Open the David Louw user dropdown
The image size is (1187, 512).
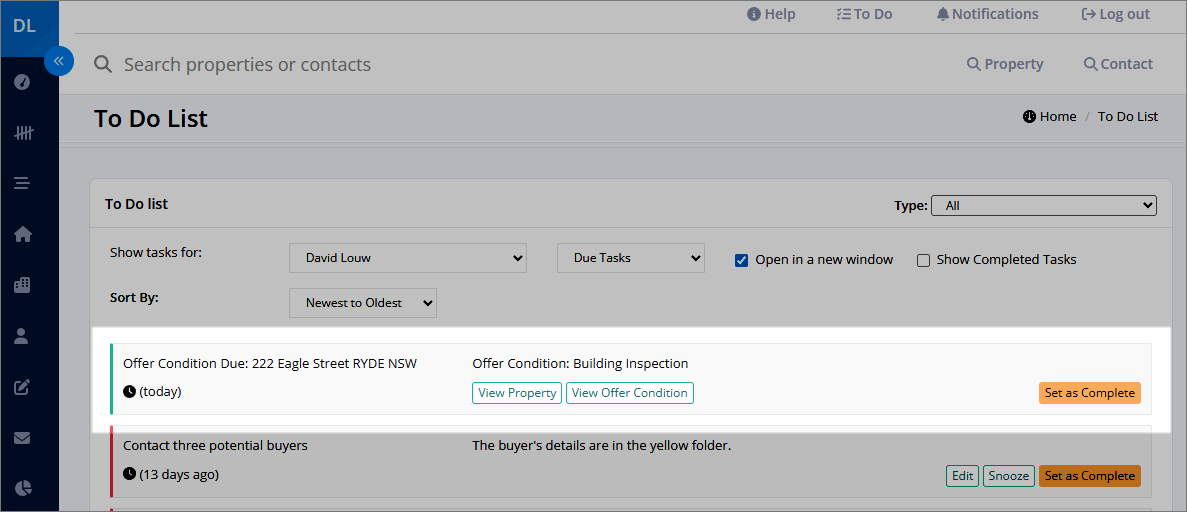[408, 258]
